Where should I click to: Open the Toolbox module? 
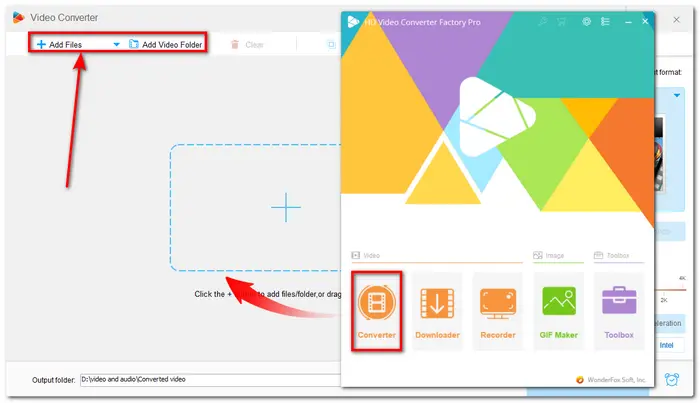pyautogui.click(x=619, y=311)
